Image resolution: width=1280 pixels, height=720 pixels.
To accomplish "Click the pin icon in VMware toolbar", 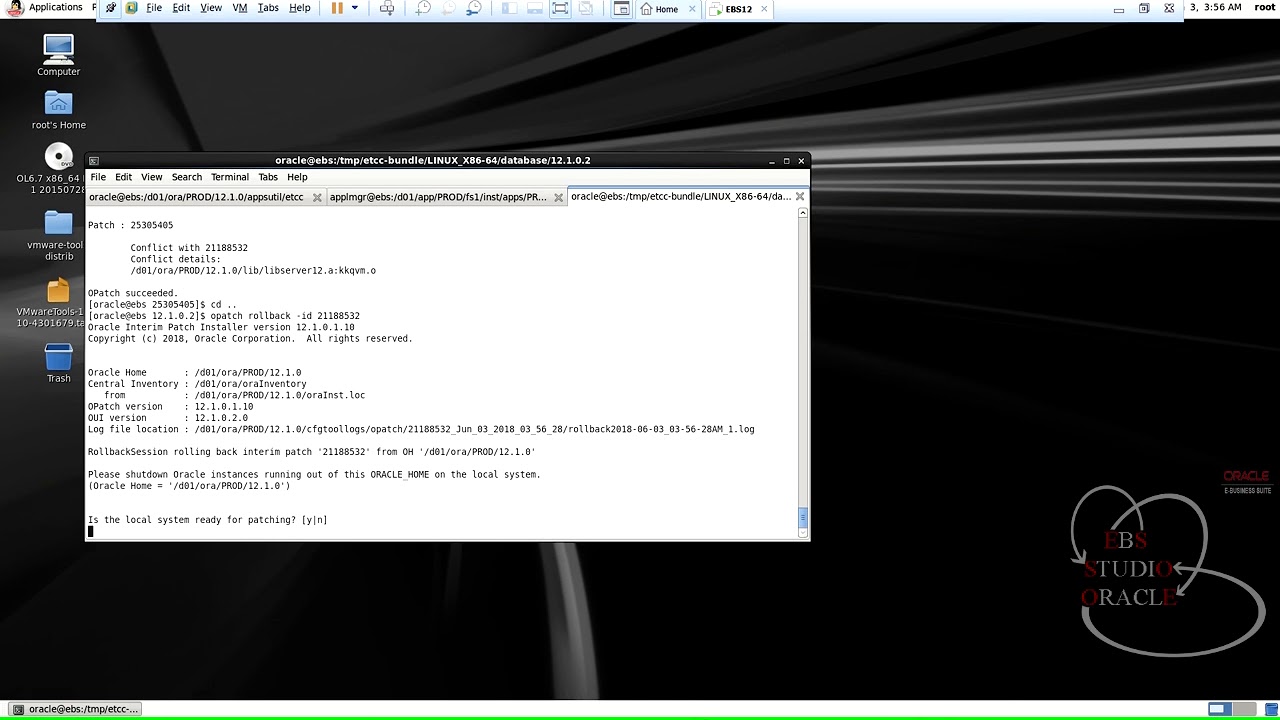I will (x=111, y=8).
